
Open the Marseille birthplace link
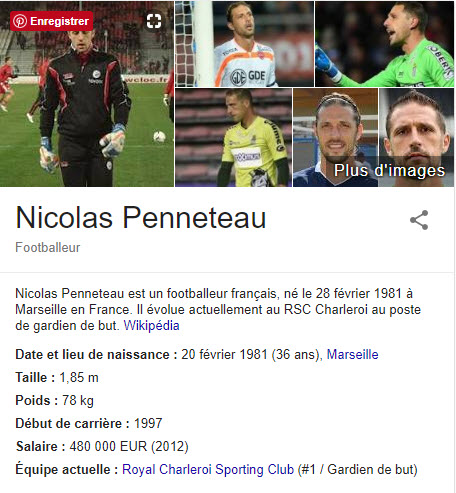tap(352, 354)
